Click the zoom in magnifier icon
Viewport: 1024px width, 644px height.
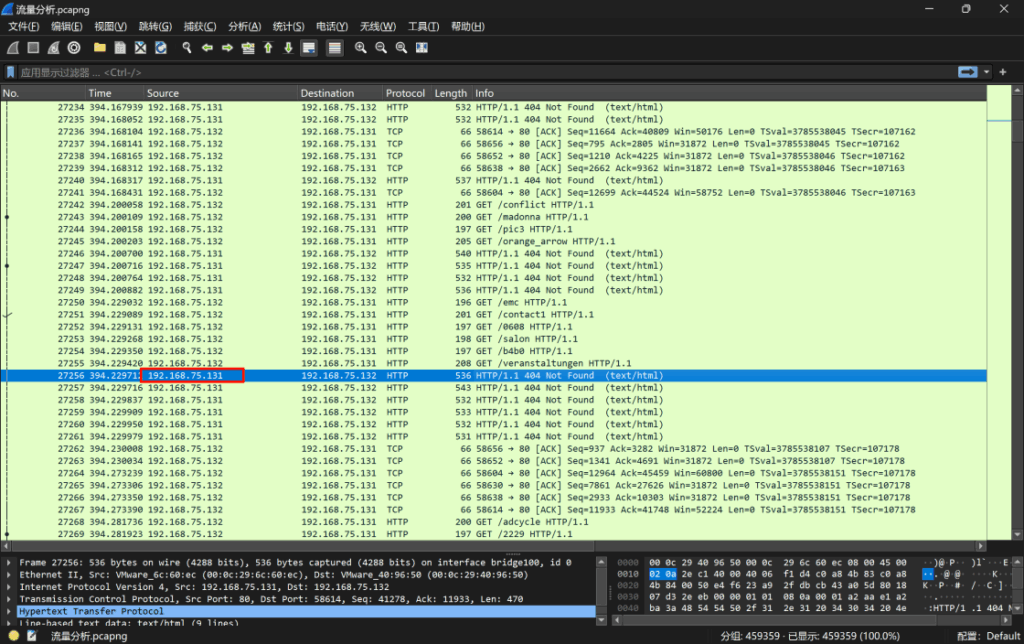361,48
